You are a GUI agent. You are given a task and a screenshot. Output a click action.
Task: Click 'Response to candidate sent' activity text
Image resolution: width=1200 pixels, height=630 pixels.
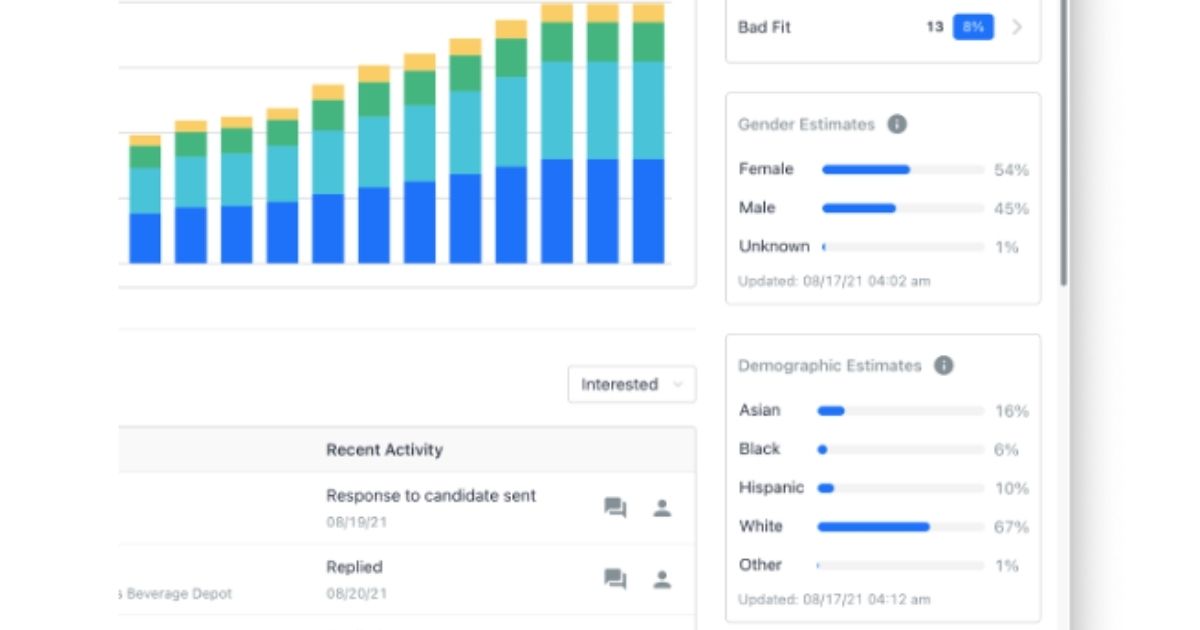coord(431,496)
